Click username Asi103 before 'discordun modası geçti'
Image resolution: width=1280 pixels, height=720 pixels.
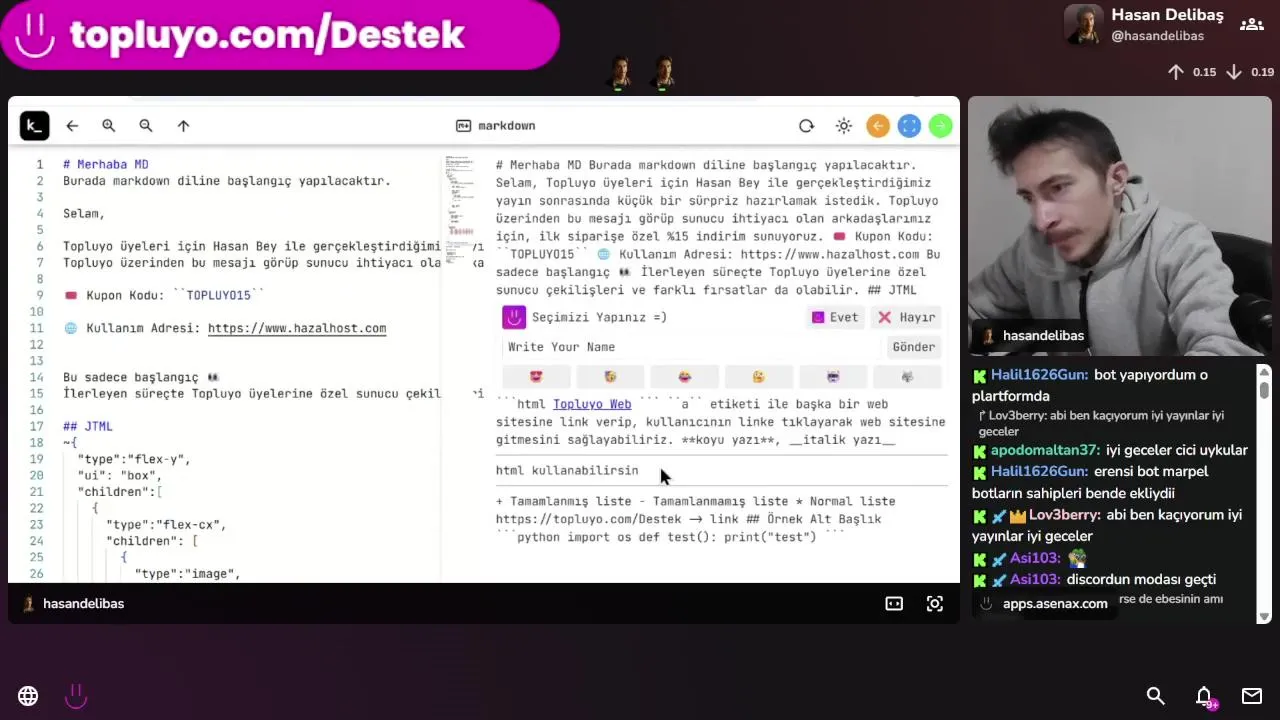[1036, 580]
